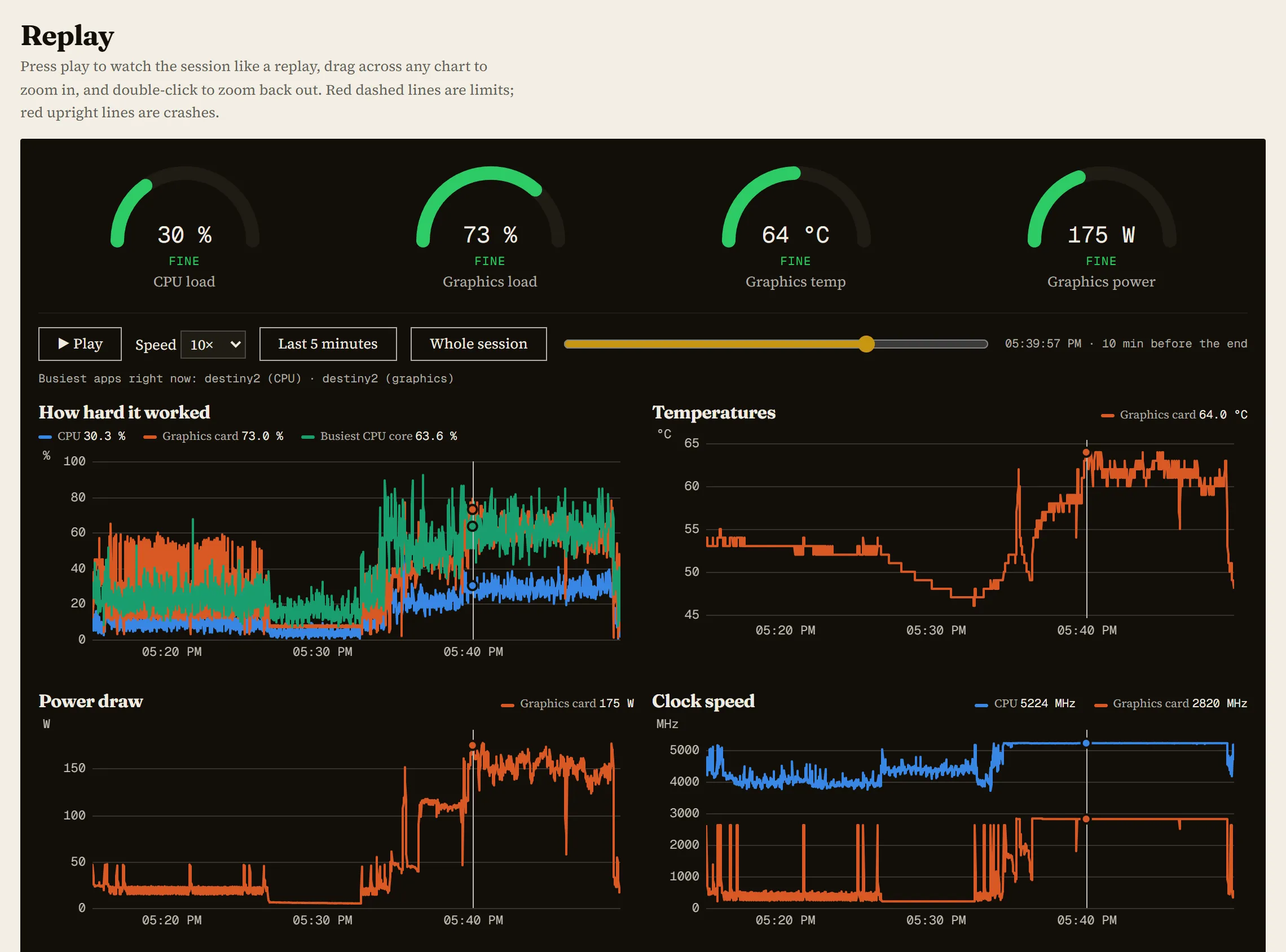Click the grey unplayed part of timeline

pyautogui.click(x=931, y=344)
